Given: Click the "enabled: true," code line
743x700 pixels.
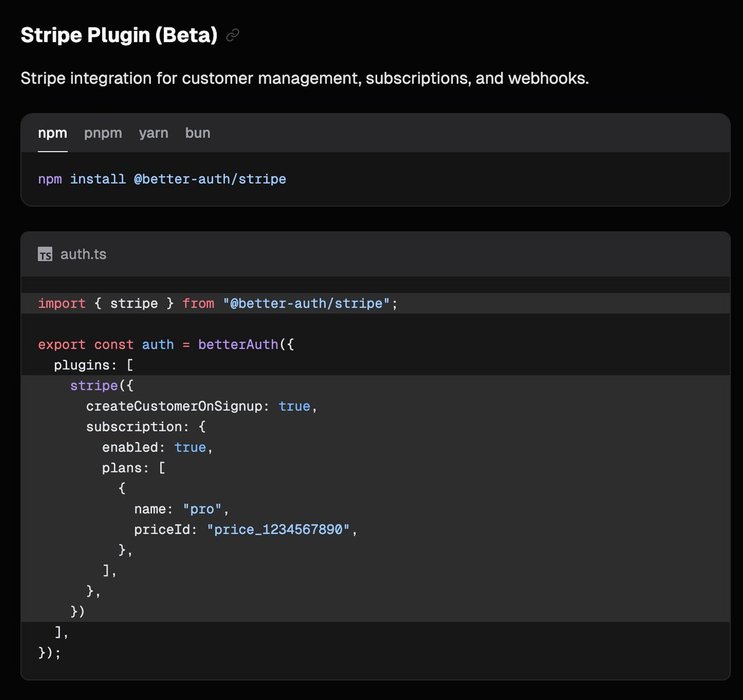Looking at the screenshot, I should coord(157,447).
